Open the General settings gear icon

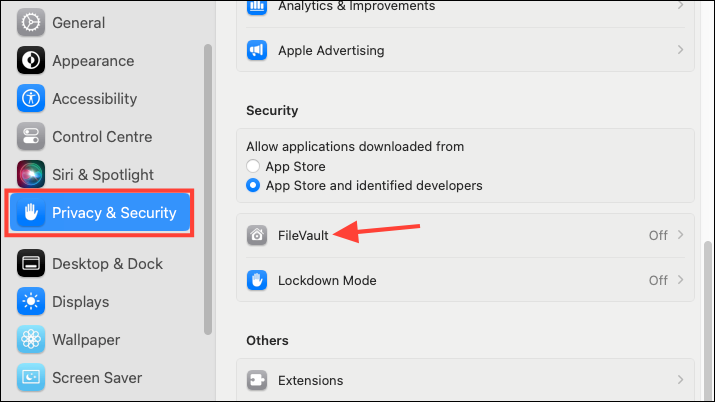pyautogui.click(x=31, y=22)
